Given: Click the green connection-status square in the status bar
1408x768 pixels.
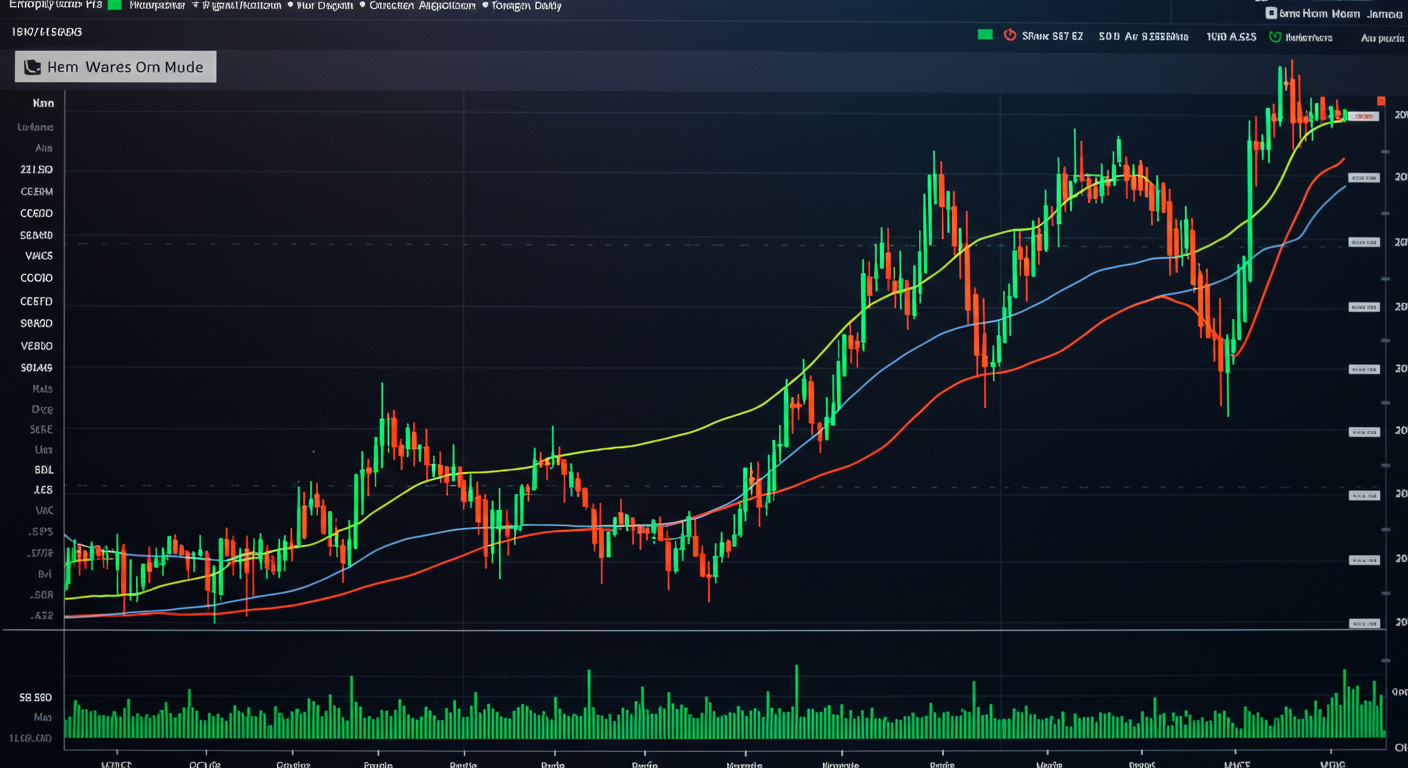Looking at the screenshot, I should coord(986,36).
